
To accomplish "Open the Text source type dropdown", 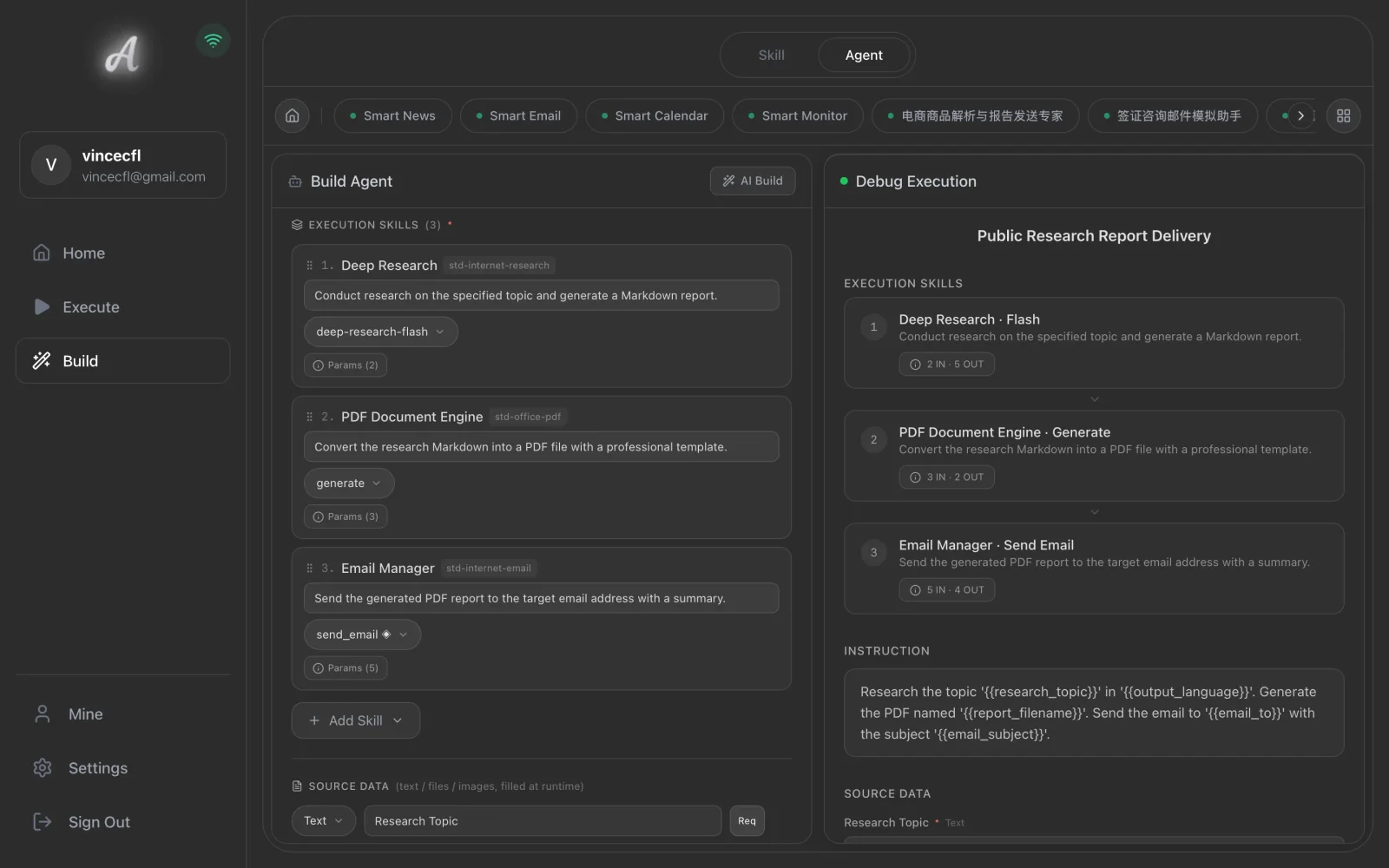I will [324, 821].
